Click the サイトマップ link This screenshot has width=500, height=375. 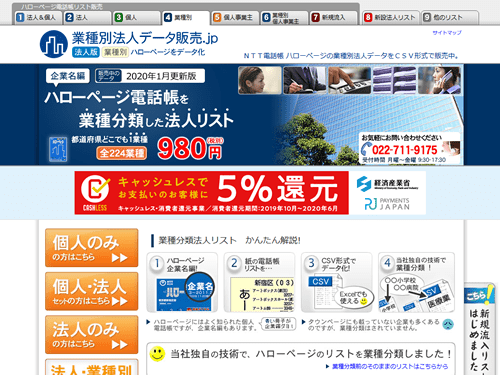(447, 33)
